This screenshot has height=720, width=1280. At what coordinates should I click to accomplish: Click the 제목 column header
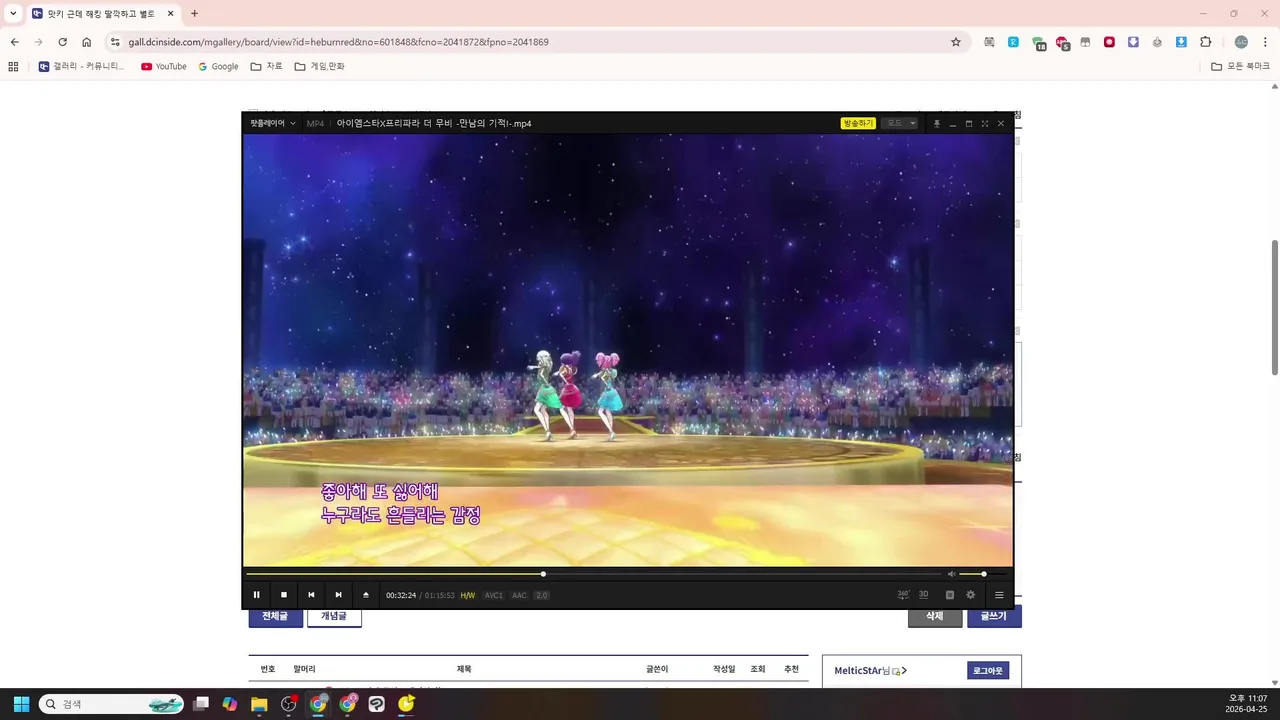[x=464, y=669]
